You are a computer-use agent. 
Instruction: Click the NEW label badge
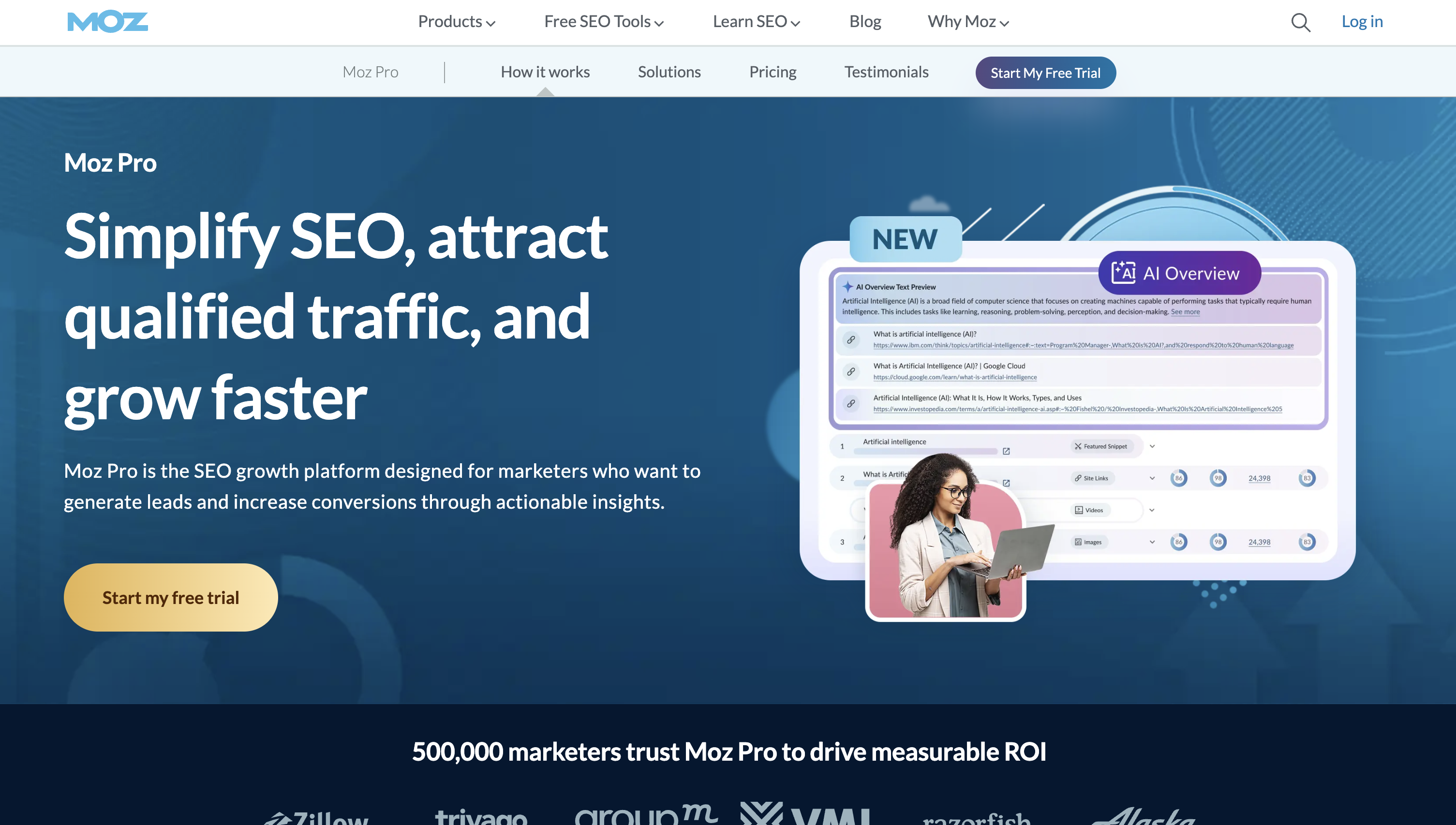click(x=905, y=239)
